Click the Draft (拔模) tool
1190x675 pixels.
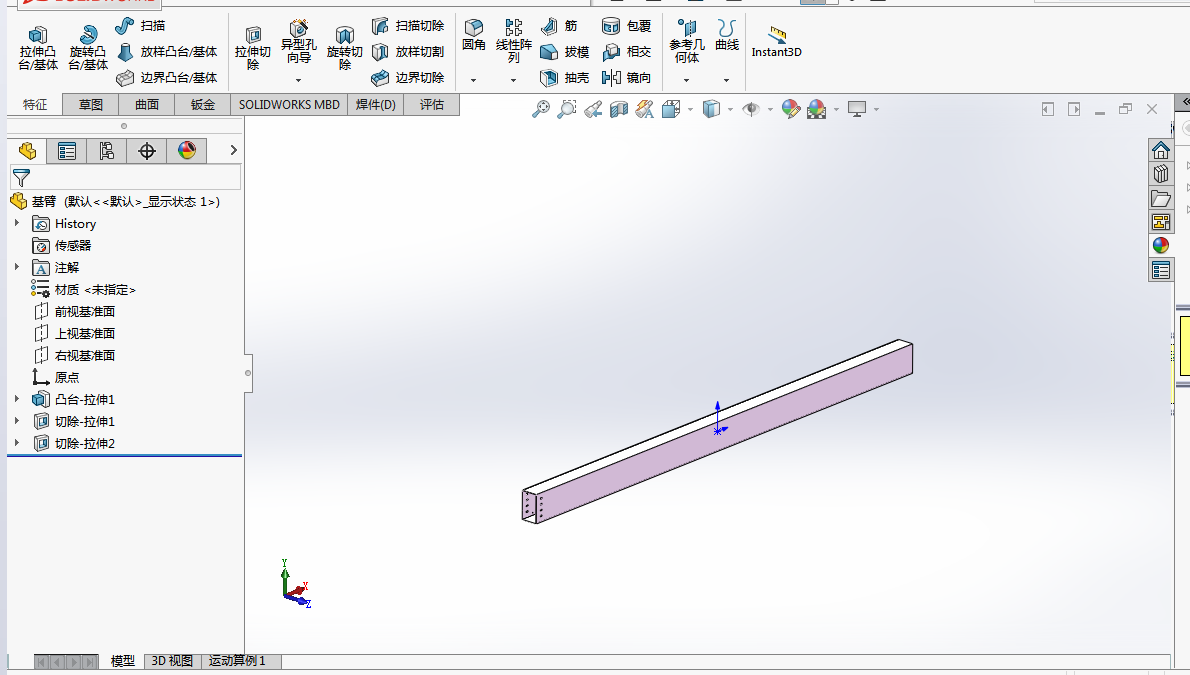(564, 52)
